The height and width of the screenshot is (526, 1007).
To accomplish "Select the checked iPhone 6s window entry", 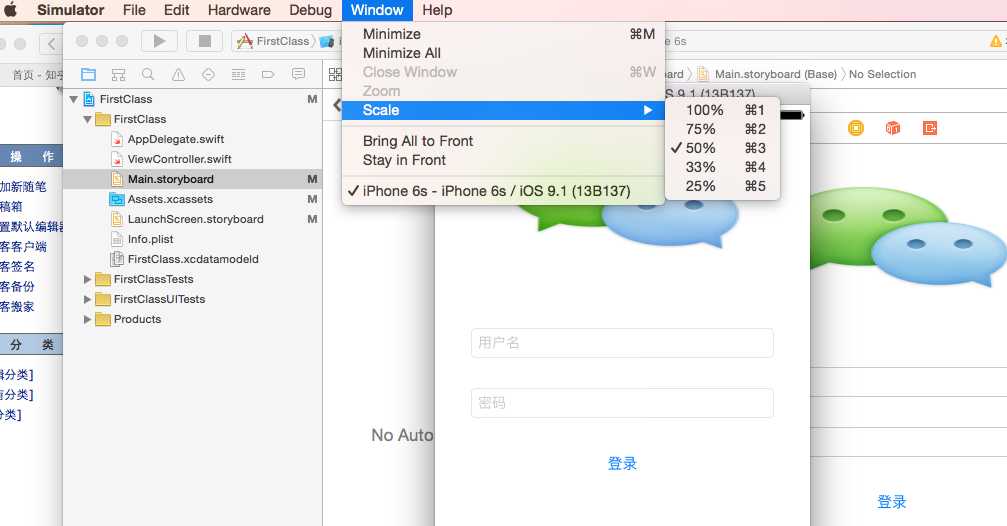I will (x=504, y=191).
